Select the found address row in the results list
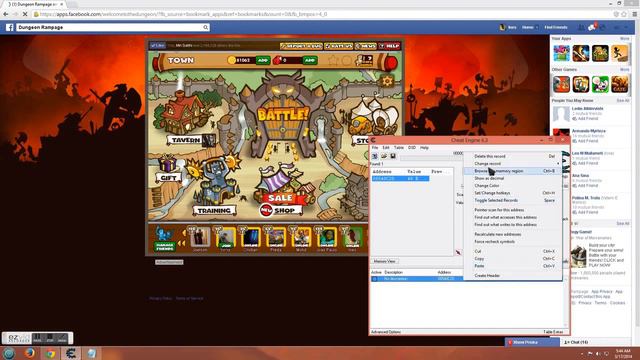 pyautogui.click(x=400, y=179)
